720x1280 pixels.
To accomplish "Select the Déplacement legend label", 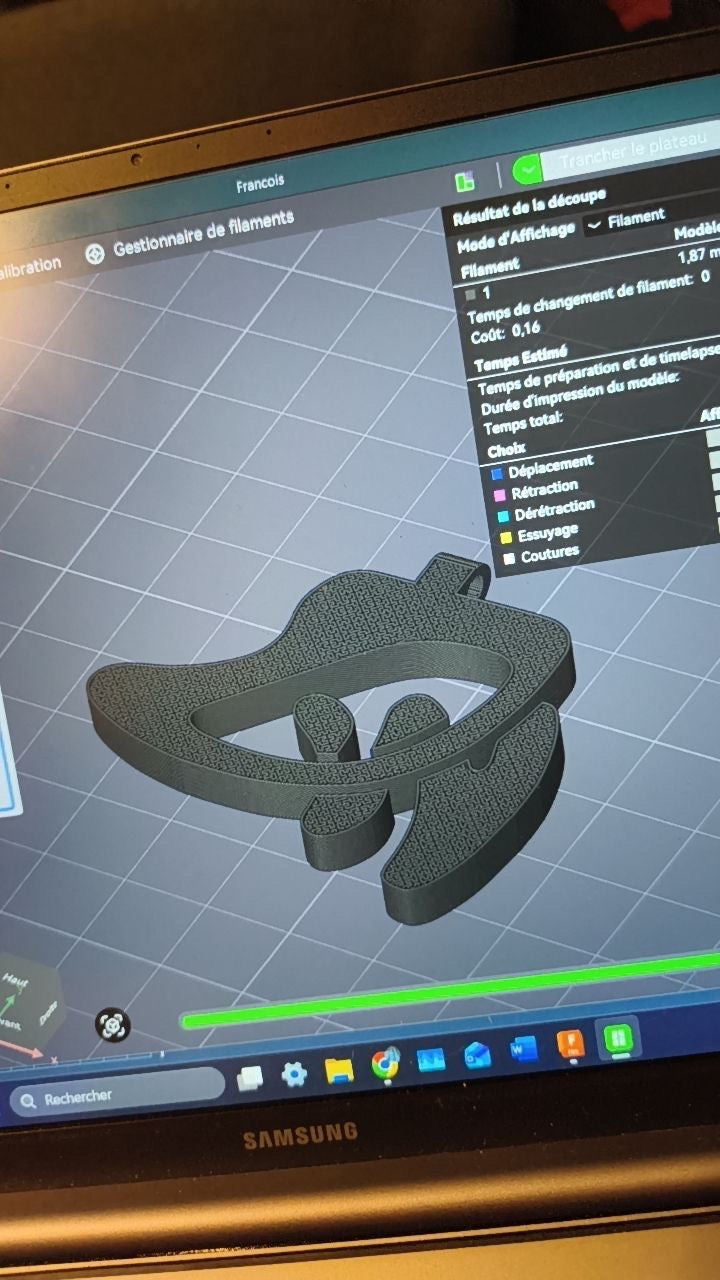I will coord(550,465).
